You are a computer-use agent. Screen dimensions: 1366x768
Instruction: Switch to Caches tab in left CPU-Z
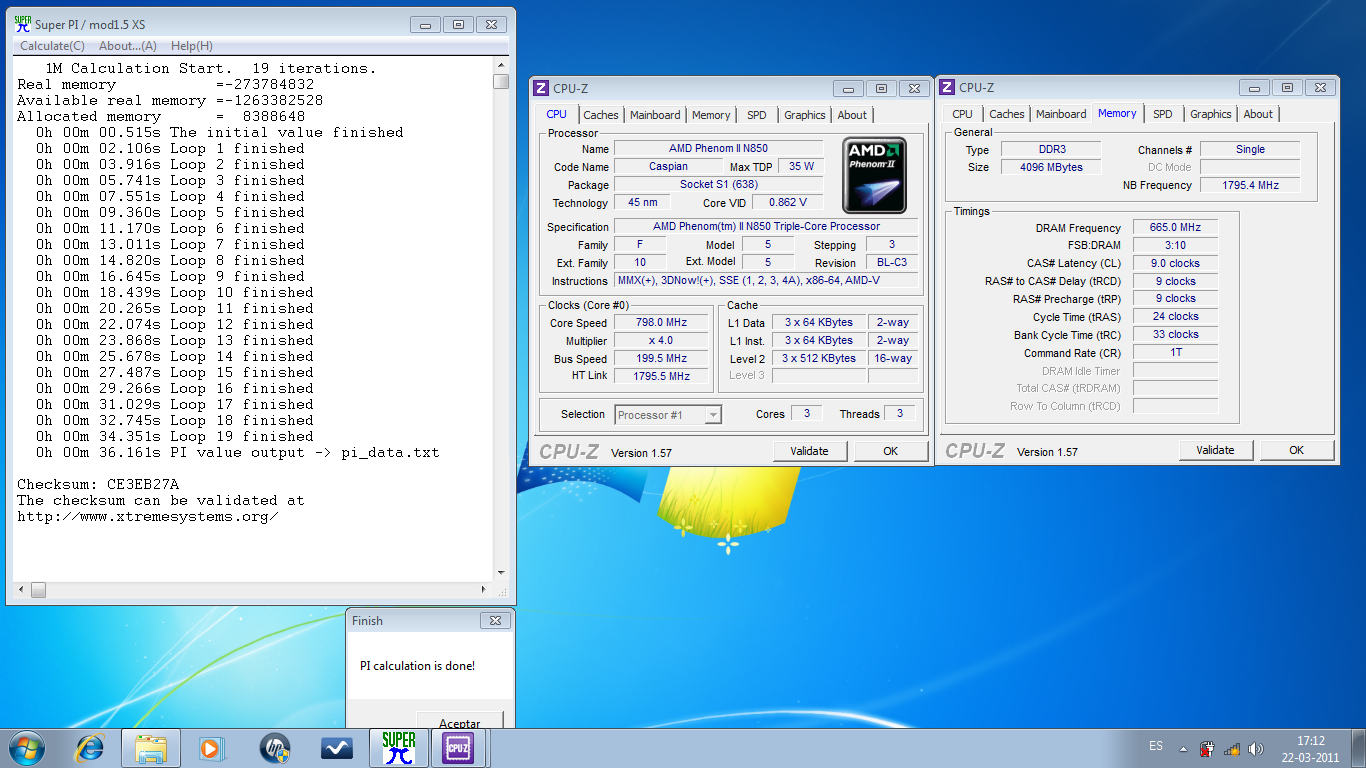point(601,115)
